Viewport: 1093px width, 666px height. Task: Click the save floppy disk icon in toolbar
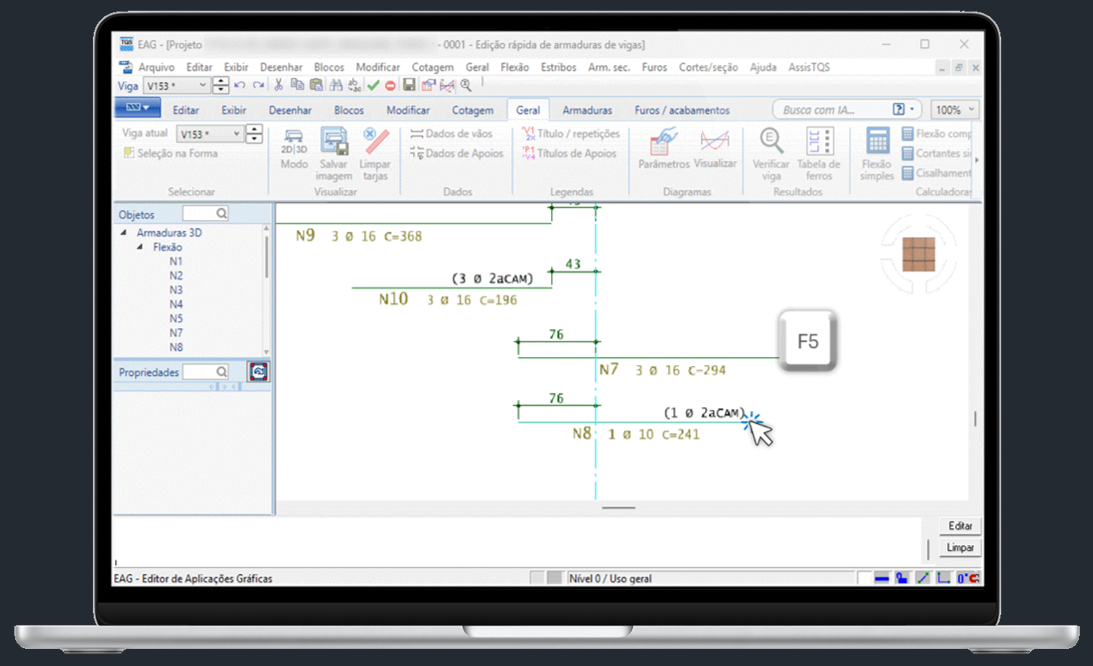(x=409, y=86)
